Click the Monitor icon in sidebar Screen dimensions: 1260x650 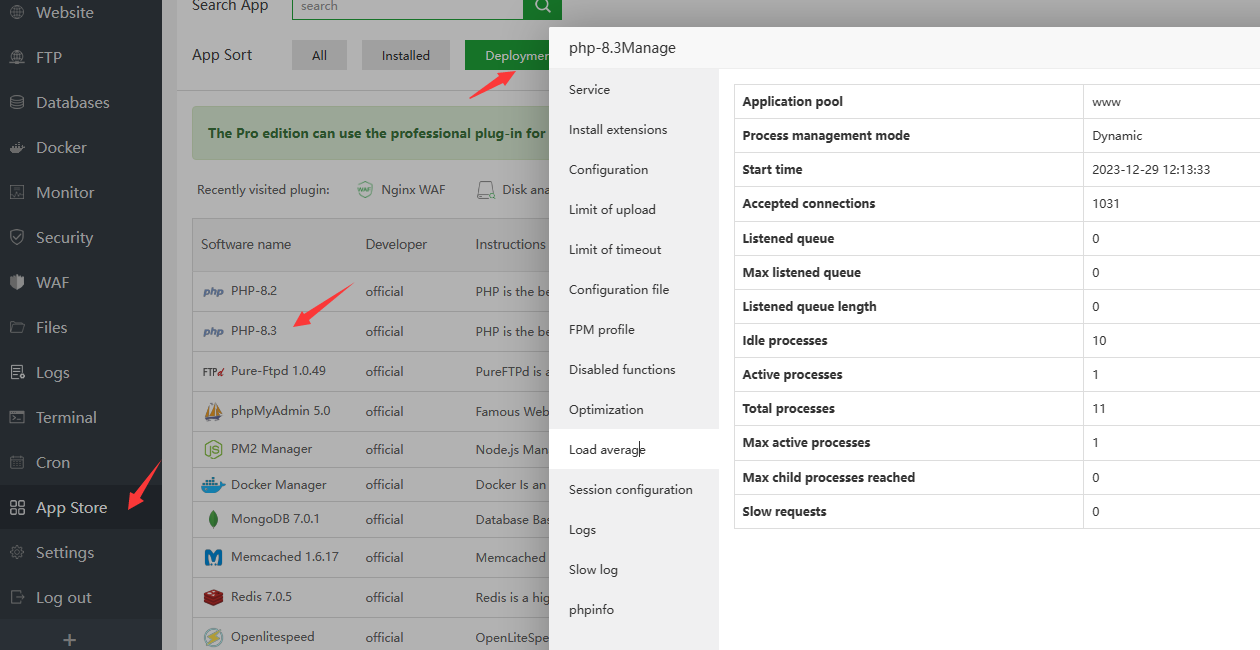[x=17, y=193]
